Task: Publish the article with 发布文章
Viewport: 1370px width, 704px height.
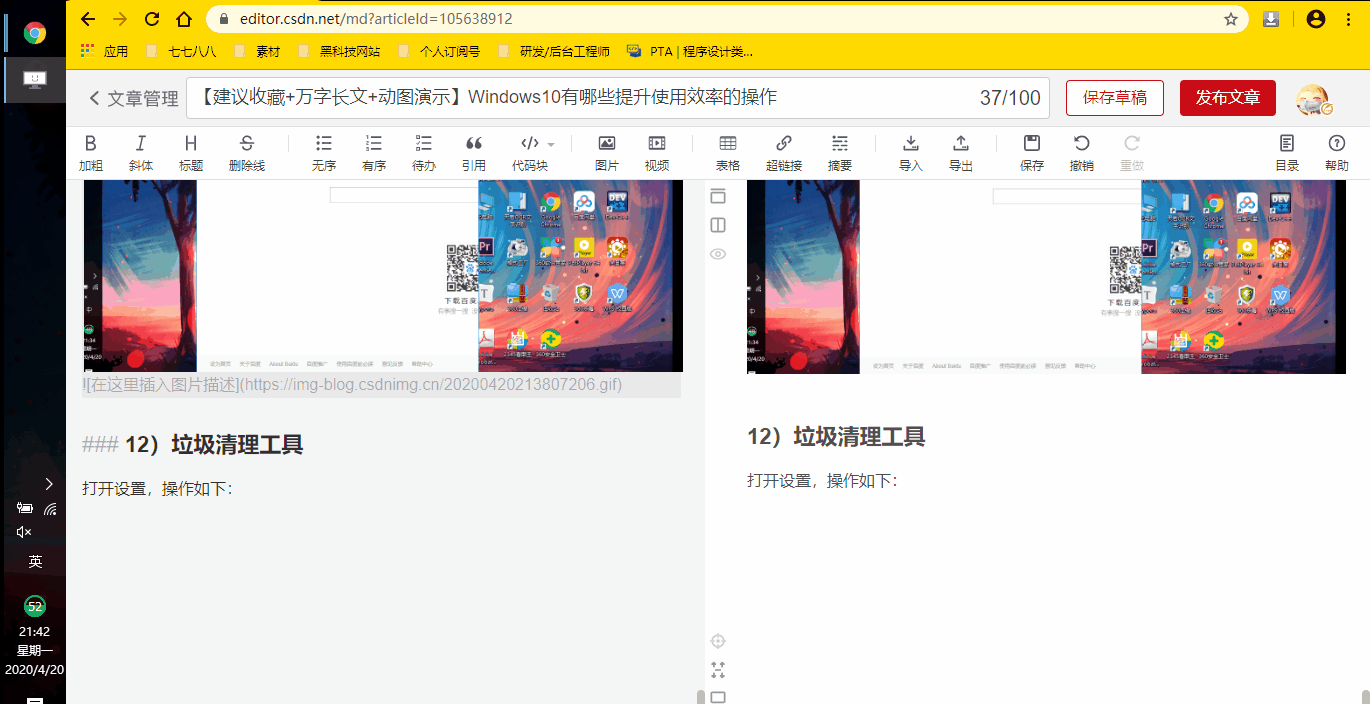Action: [1227, 97]
